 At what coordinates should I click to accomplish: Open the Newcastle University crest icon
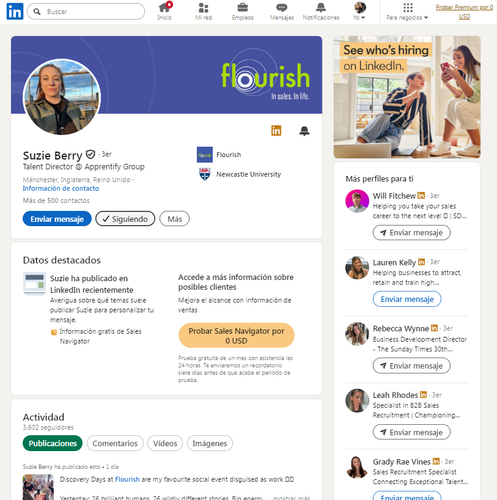pyautogui.click(x=205, y=174)
